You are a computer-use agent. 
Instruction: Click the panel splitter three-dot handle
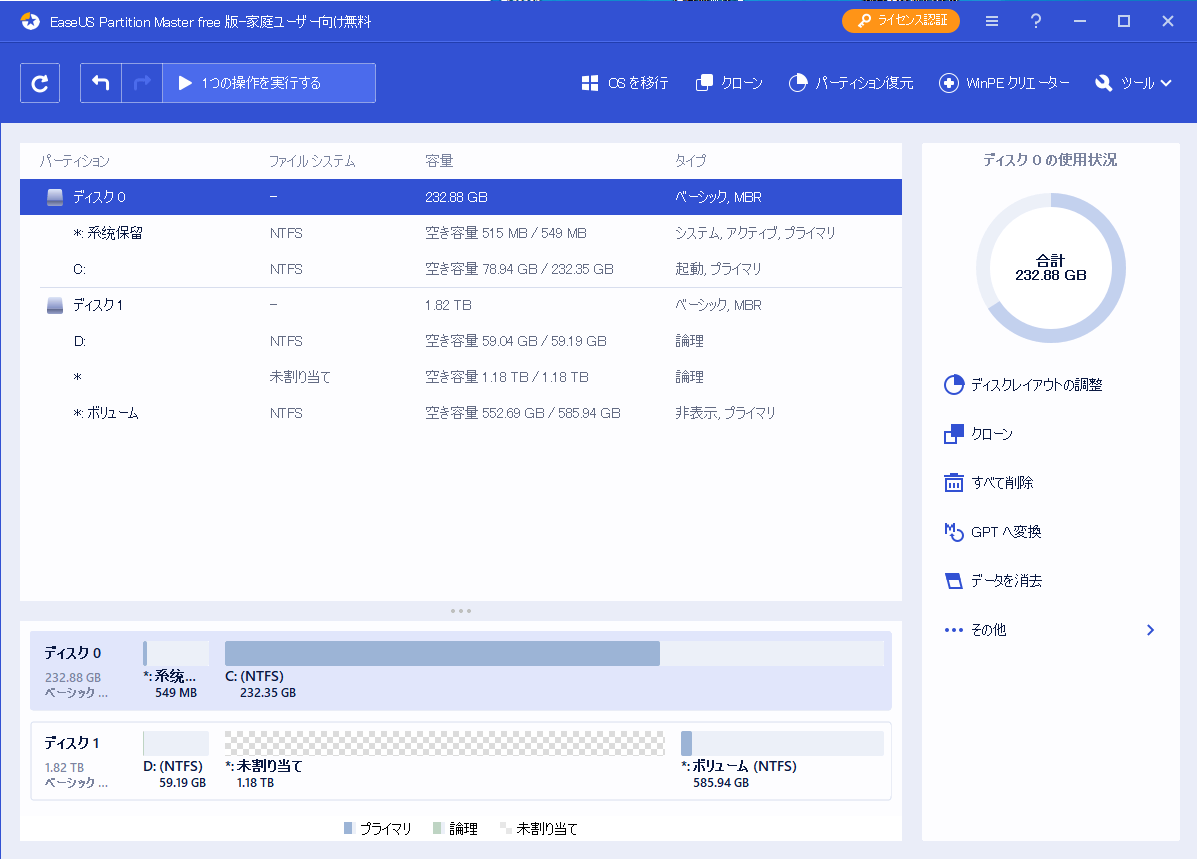pos(460,611)
